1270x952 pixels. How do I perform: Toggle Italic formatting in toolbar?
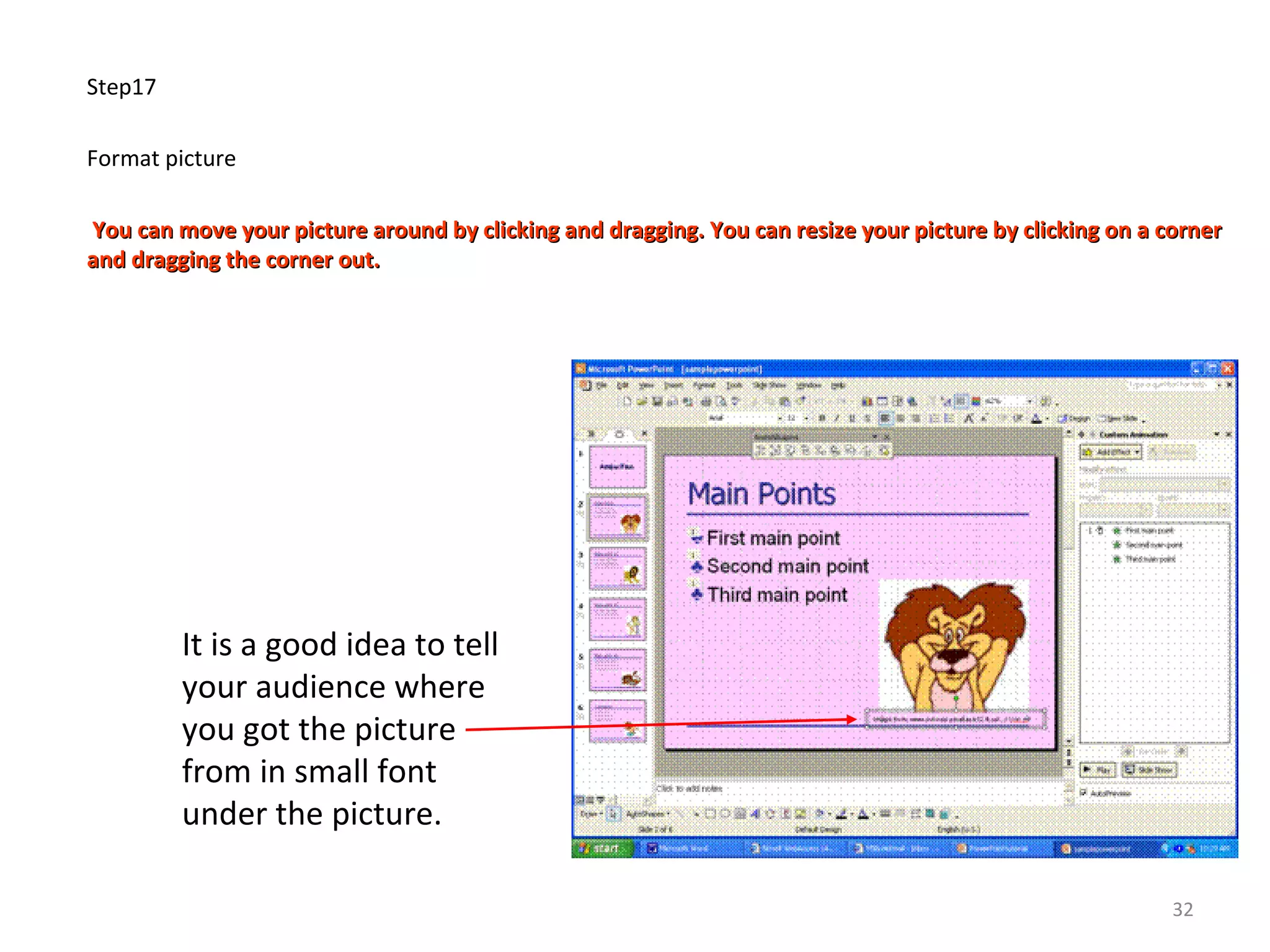(x=837, y=418)
